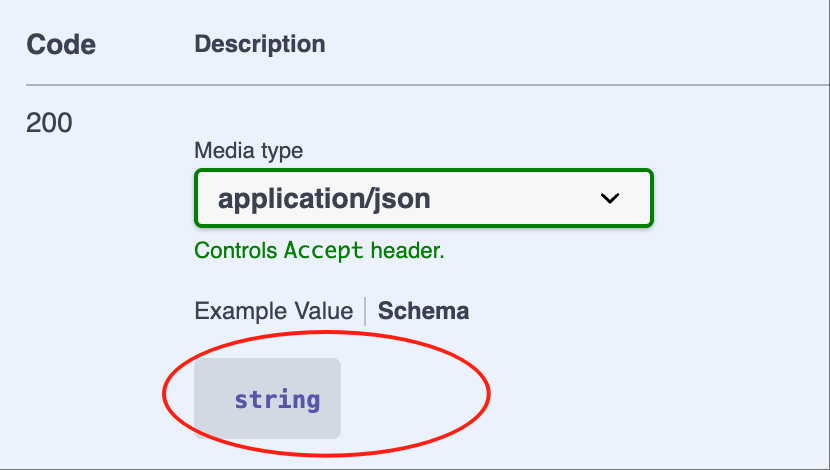Click the divider between Example Value and Schema
Viewport: 830px width, 470px height.
coord(365,311)
